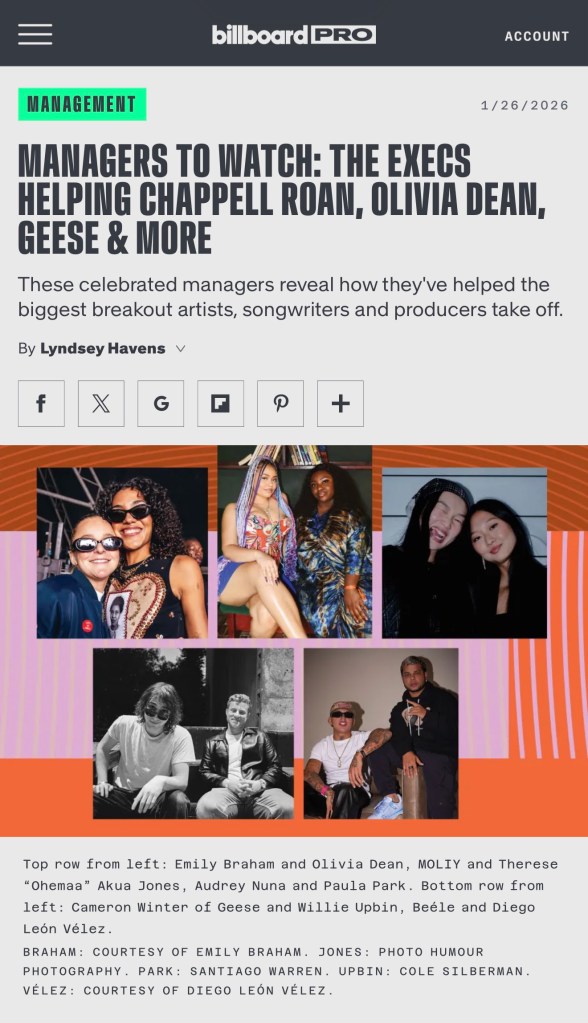View Audrey Nuna and Paula Park photo
The height and width of the screenshot is (1023, 588).
(x=465, y=553)
